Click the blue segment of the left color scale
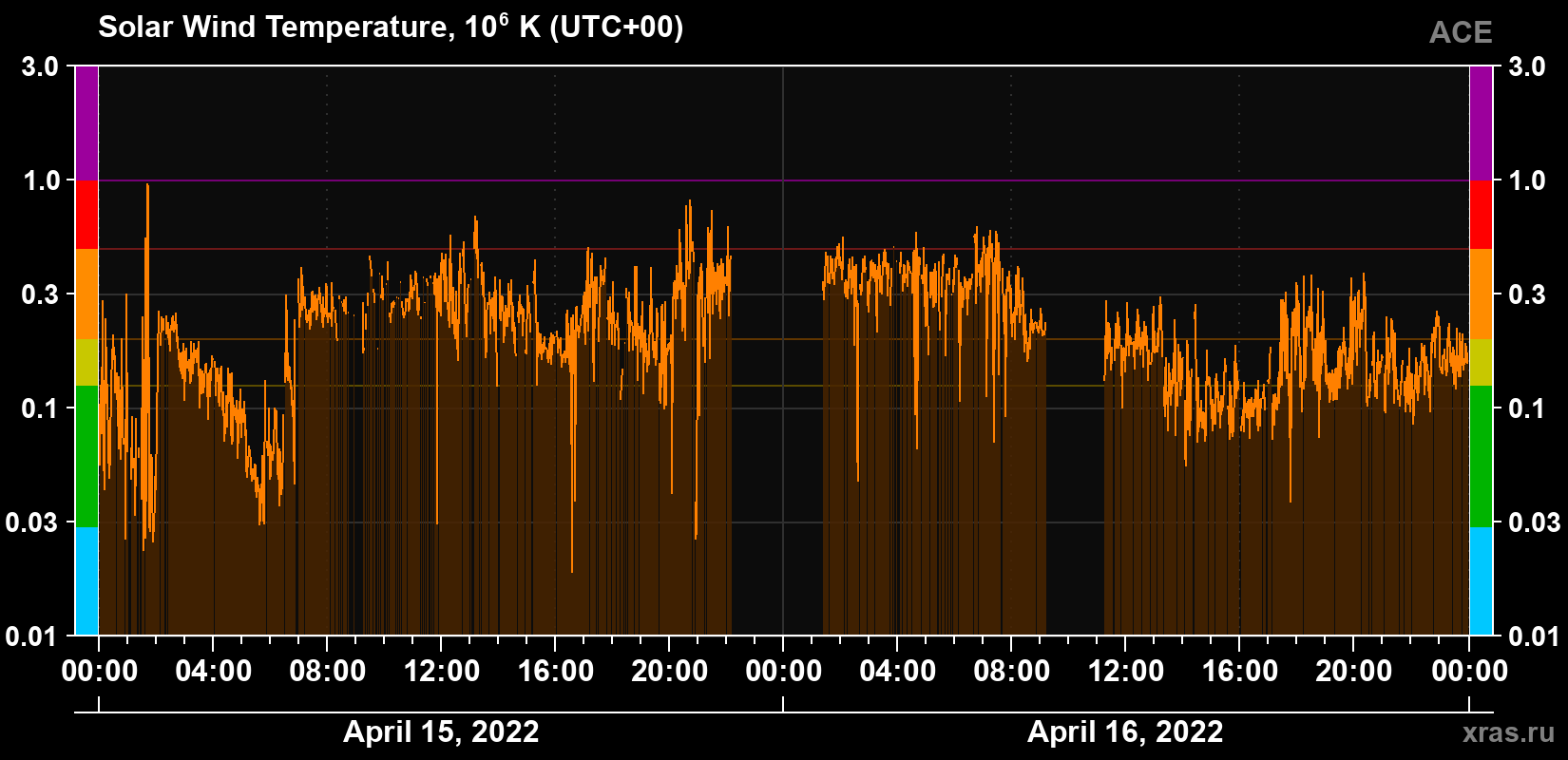The width and height of the screenshot is (1568, 760). [x=86, y=581]
